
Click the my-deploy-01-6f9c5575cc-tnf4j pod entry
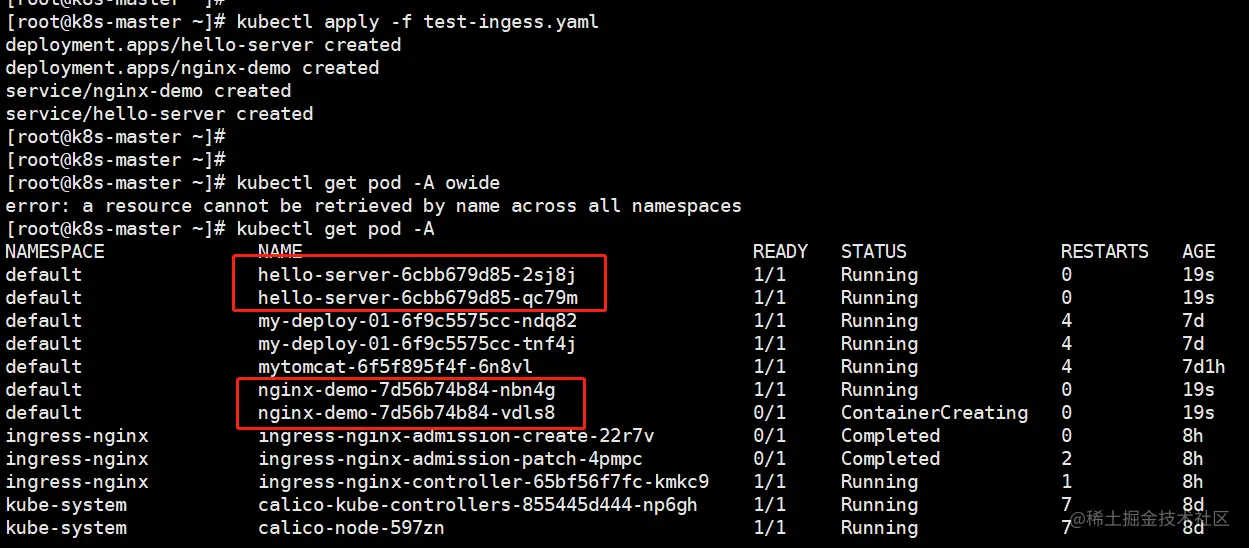[417, 344]
